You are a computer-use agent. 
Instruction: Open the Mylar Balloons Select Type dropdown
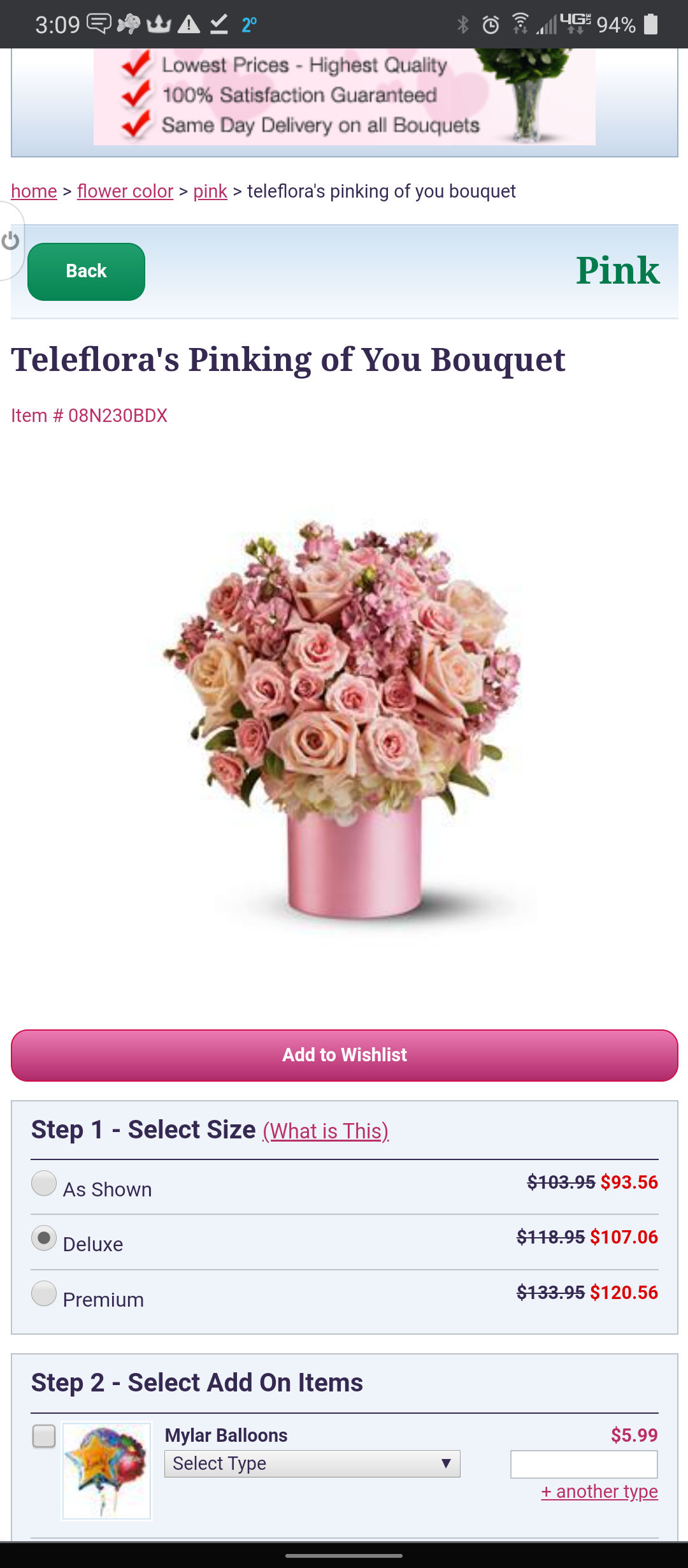tap(312, 1463)
